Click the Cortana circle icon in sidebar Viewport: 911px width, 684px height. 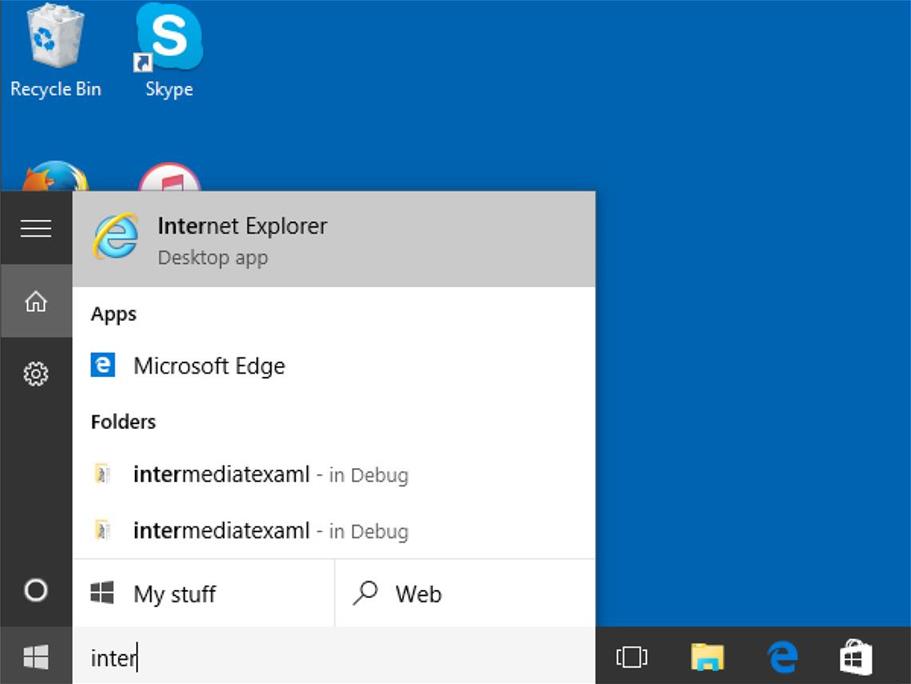tap(36, 590)
